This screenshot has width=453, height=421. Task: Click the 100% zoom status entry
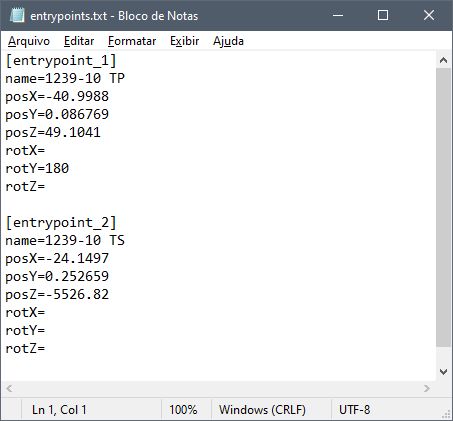(x=183, y=410)
